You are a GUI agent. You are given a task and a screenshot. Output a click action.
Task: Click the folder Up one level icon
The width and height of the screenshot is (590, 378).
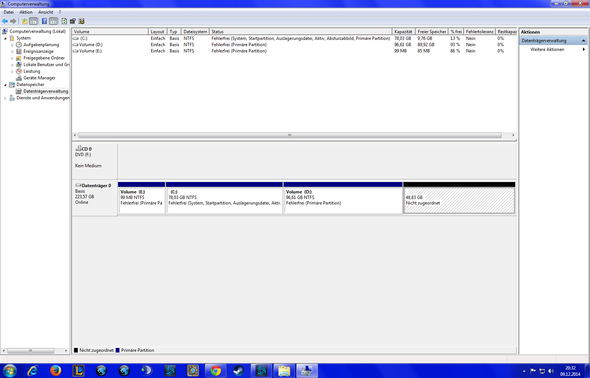tap(24, 21)
